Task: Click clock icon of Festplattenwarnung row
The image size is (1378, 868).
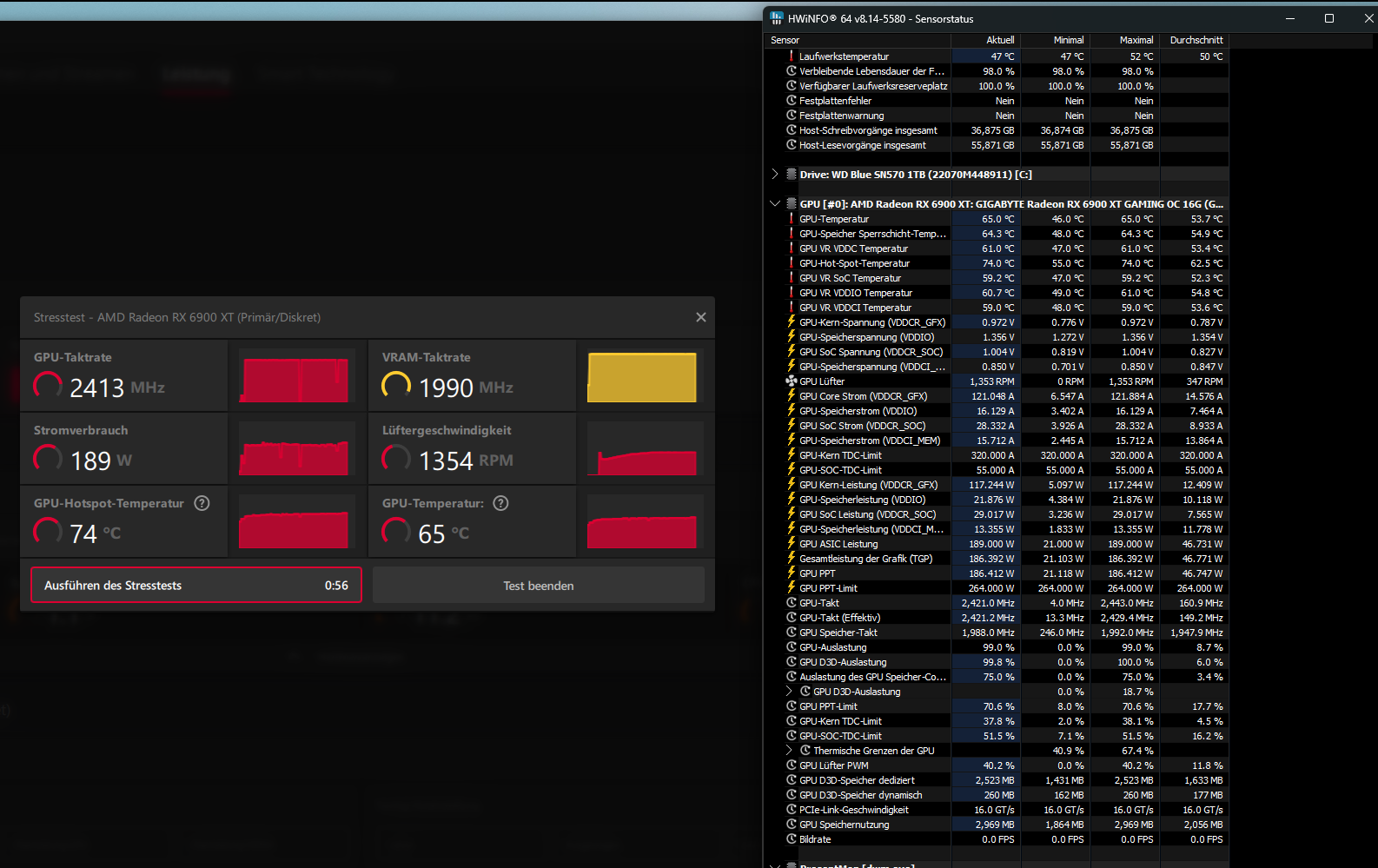Action: tap(792, 115)
